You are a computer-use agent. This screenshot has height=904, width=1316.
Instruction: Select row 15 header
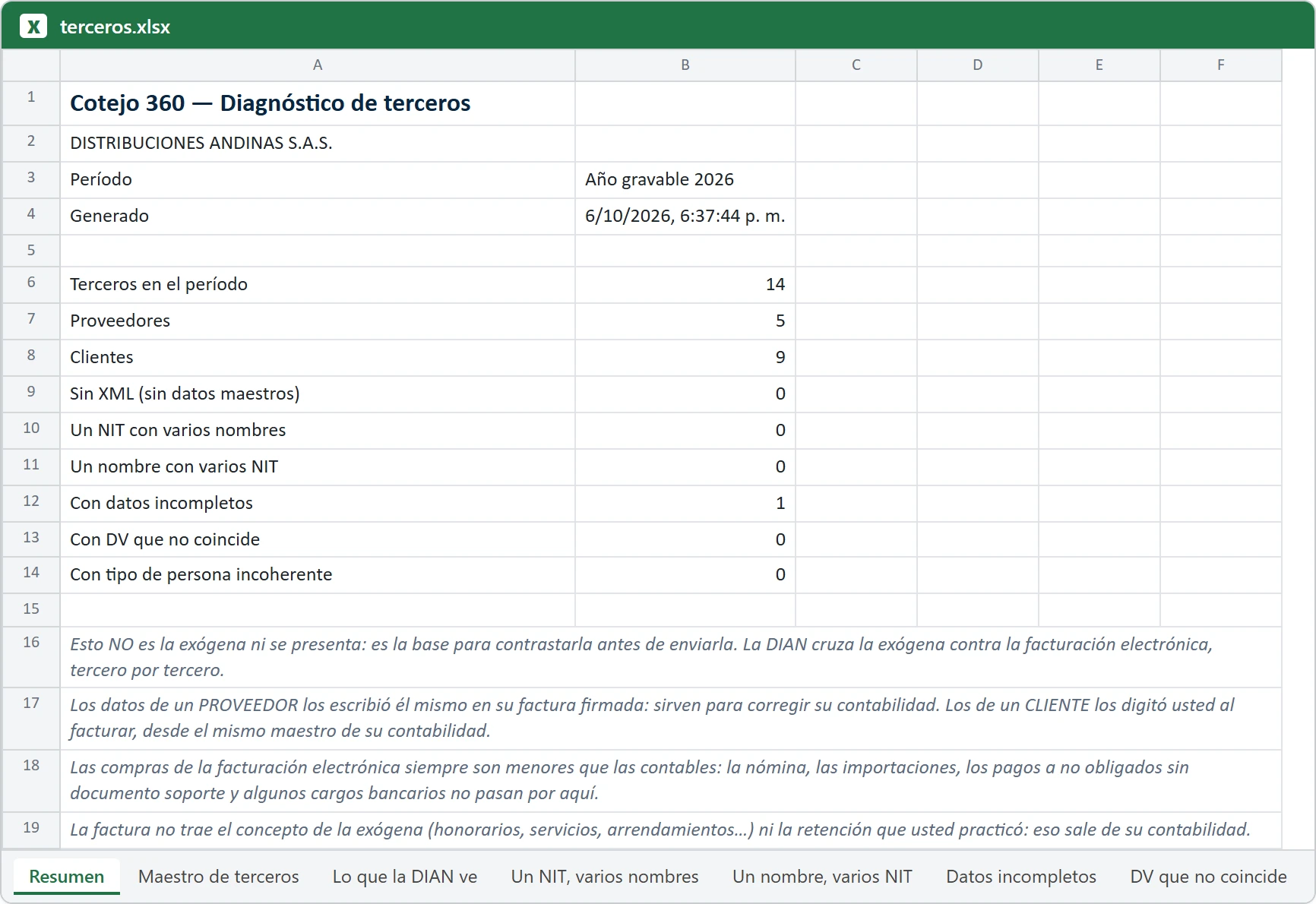(x=31, y=610)
